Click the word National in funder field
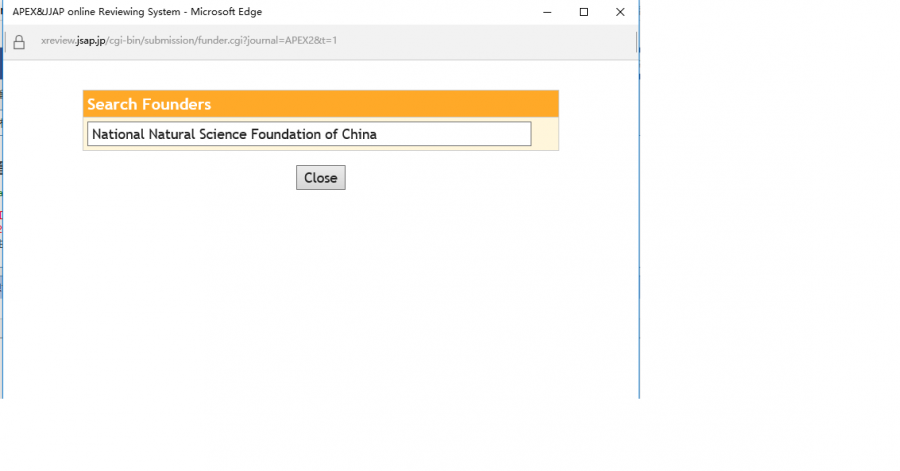 click(x=117, y=134)
